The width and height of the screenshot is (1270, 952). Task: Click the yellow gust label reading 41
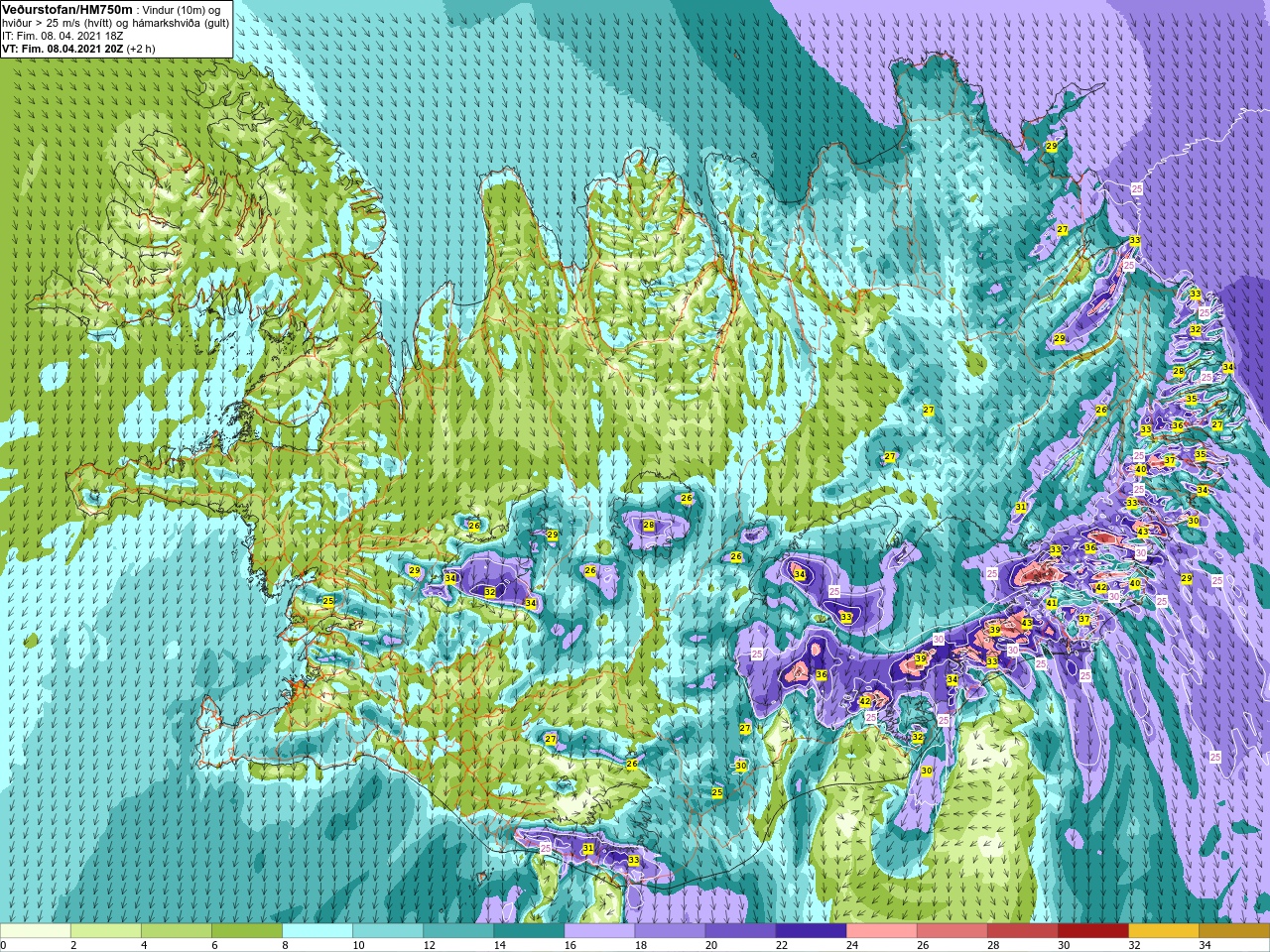pyautogui.click(x=1052, y=604)
